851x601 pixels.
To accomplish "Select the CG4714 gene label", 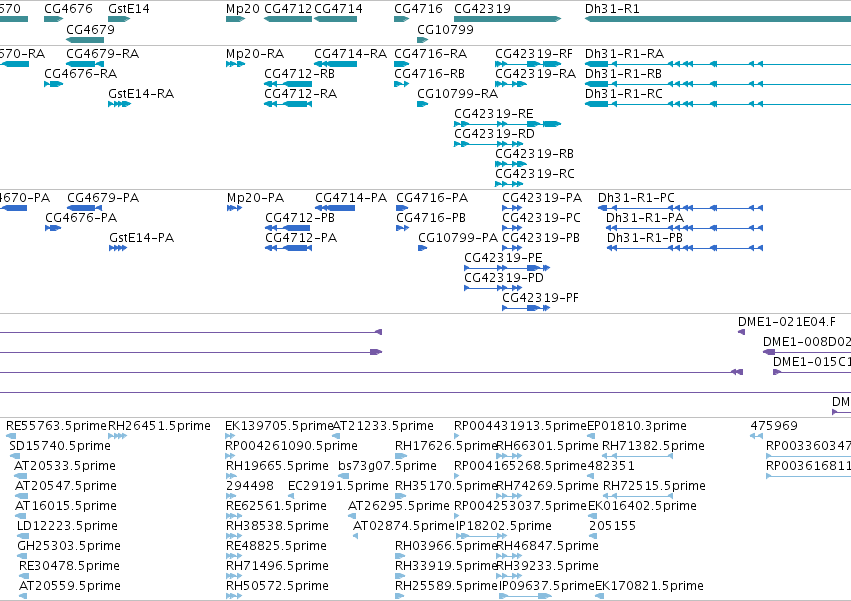I will coord(338,9).
